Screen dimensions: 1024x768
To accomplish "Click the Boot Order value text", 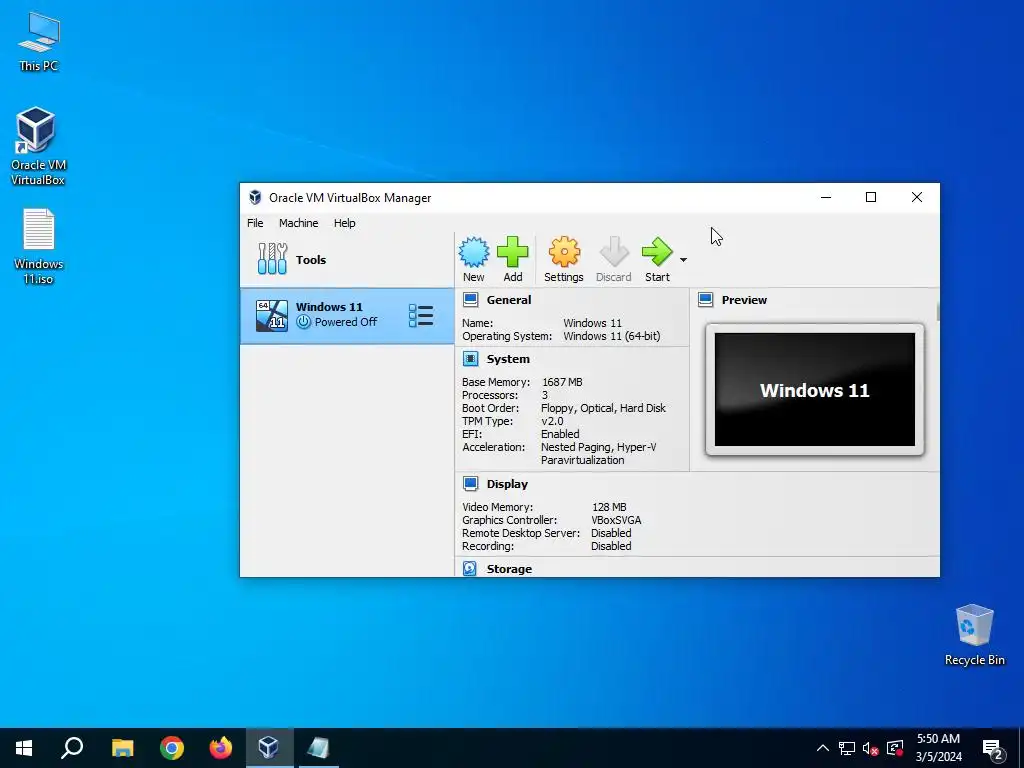I will click(x=603, y=408).
